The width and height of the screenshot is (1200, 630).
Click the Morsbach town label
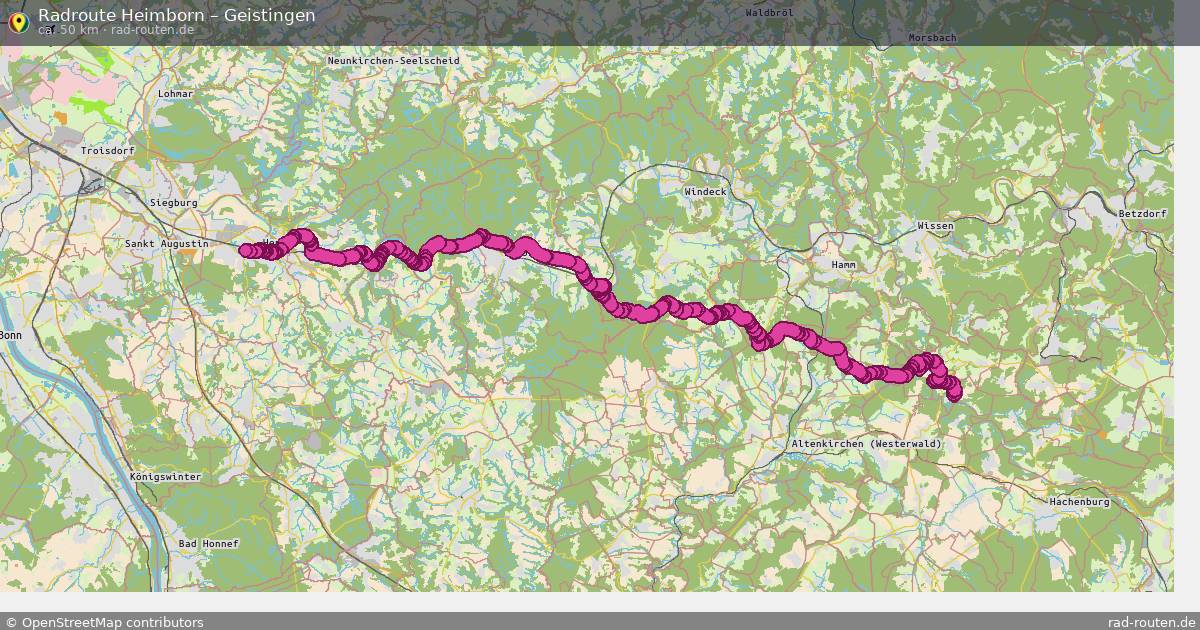932,37
